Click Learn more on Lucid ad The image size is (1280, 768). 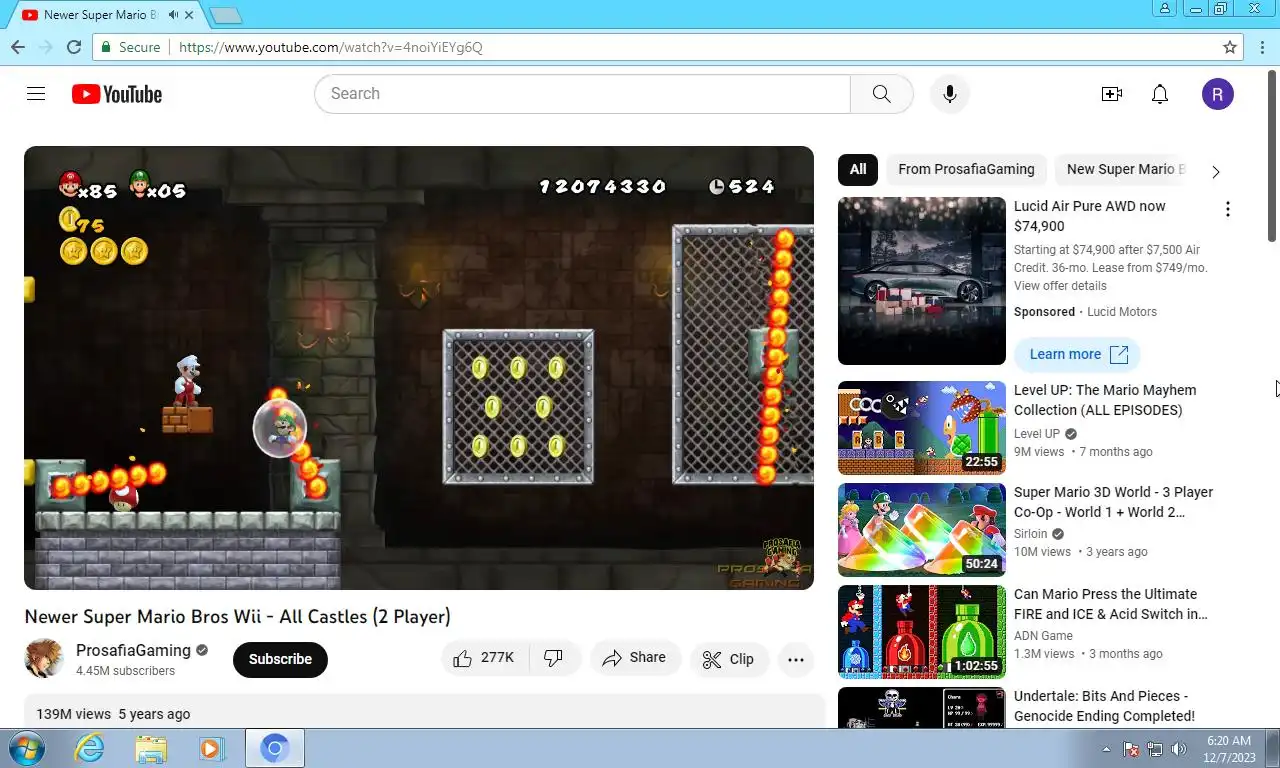pos(1077,354)
